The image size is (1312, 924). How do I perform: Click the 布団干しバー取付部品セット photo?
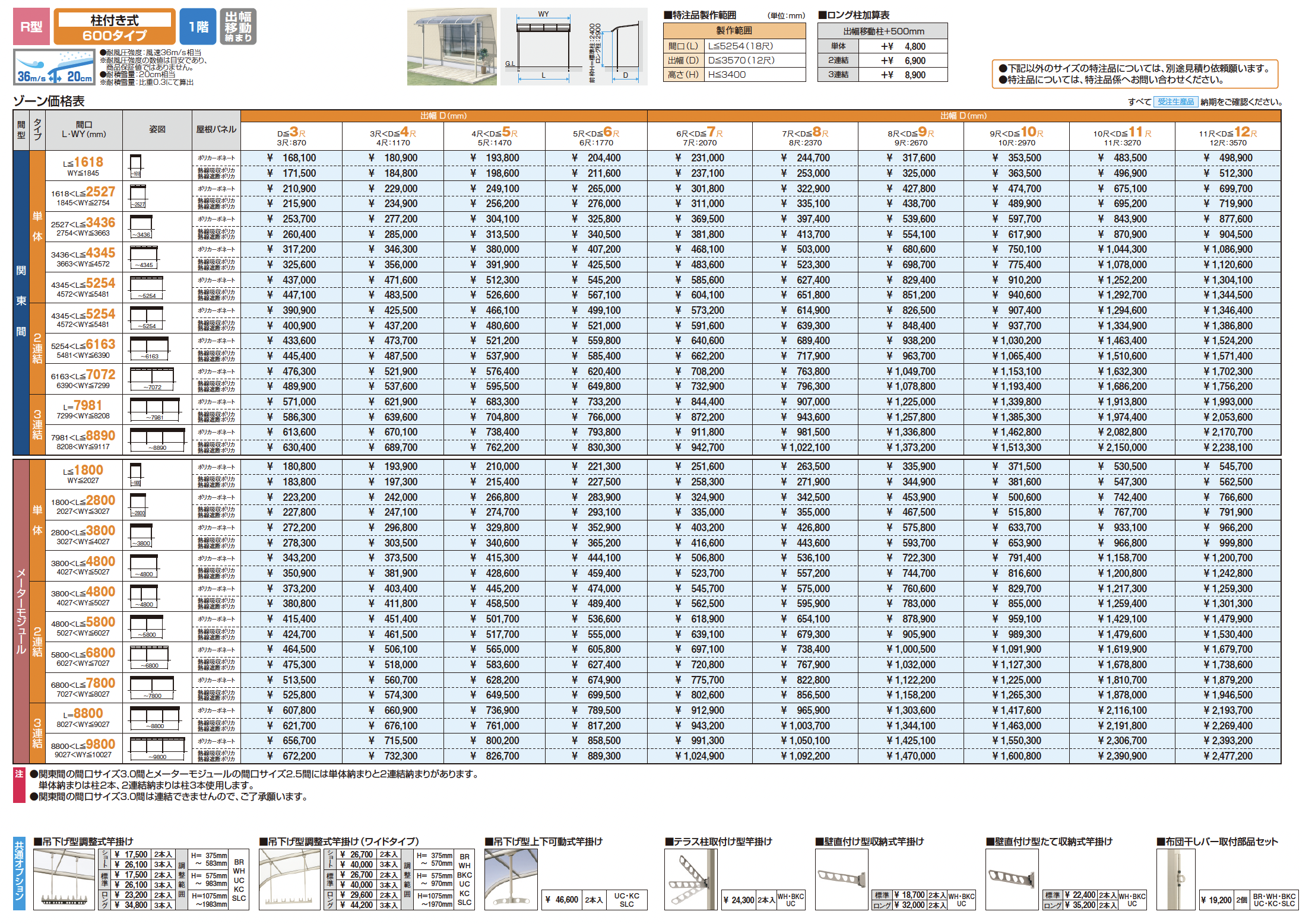[x=1176, y=879]
